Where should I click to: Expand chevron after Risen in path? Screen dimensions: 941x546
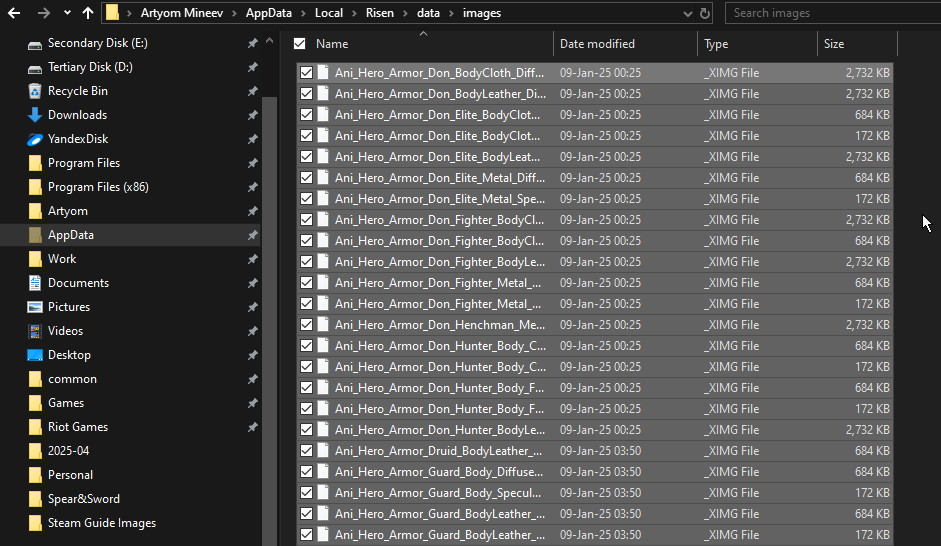406,13
